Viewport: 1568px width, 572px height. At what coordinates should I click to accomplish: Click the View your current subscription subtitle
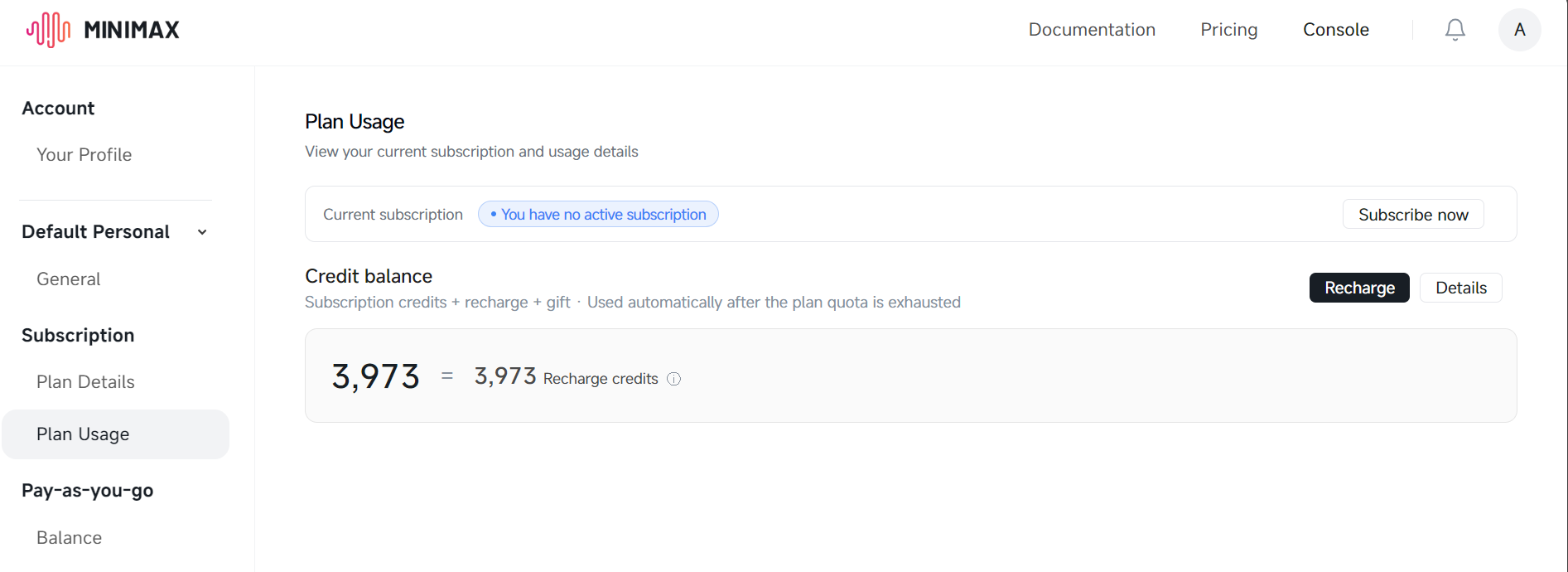[x=471, y=152]
